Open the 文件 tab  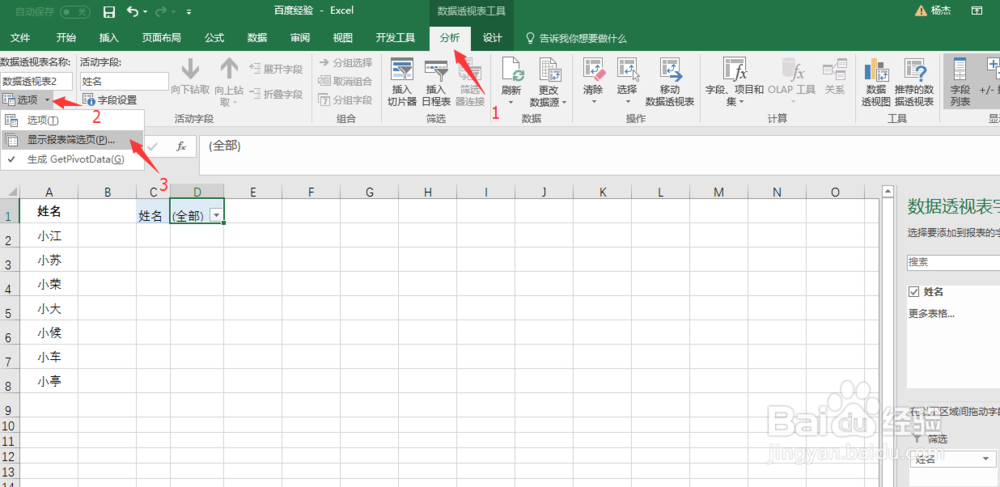pos(20,38)
